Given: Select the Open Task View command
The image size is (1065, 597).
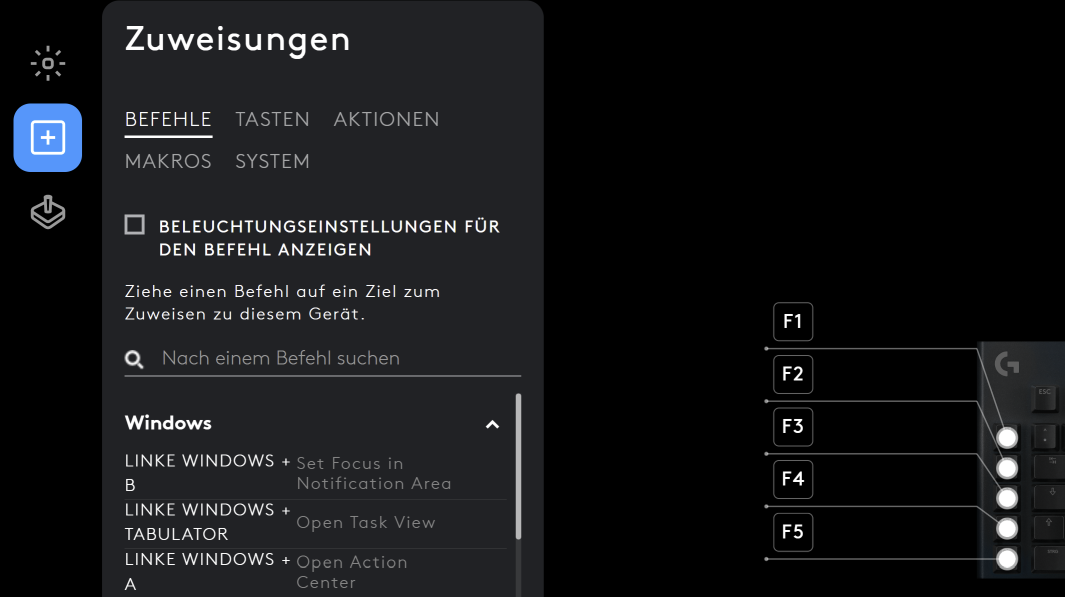Looking at the screenshot, I should point(365,522).
